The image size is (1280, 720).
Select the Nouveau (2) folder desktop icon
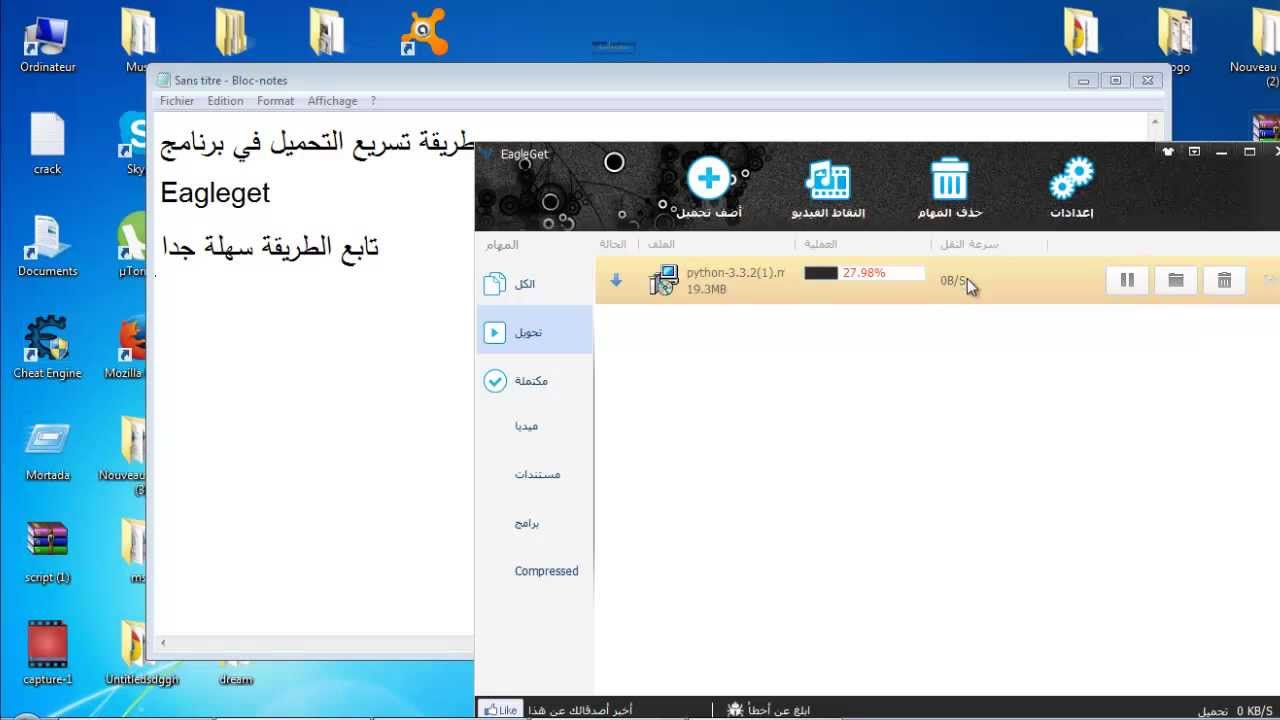[1256, 47]
